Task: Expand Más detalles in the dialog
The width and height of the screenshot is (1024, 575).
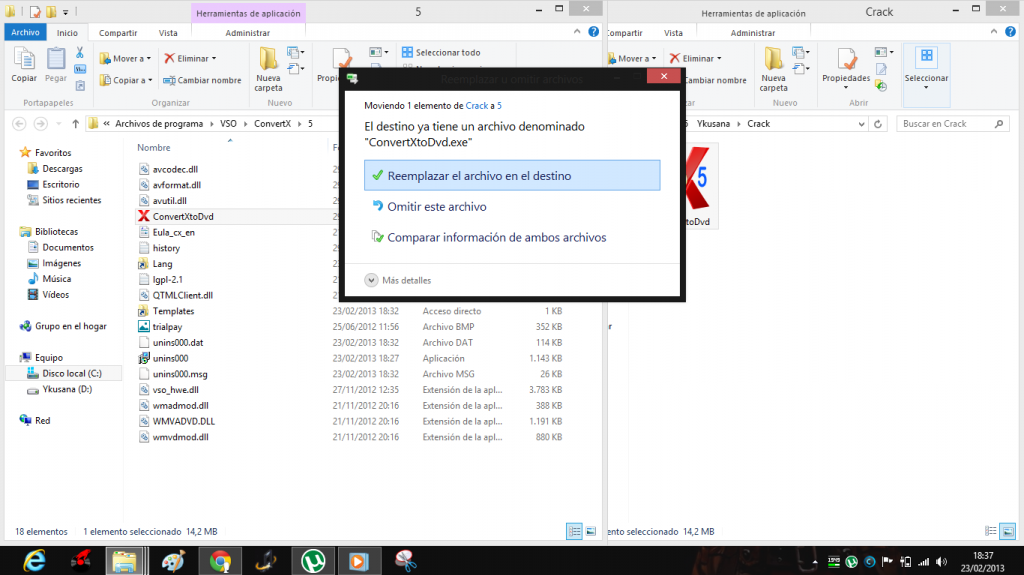Action: coord(398,280)
